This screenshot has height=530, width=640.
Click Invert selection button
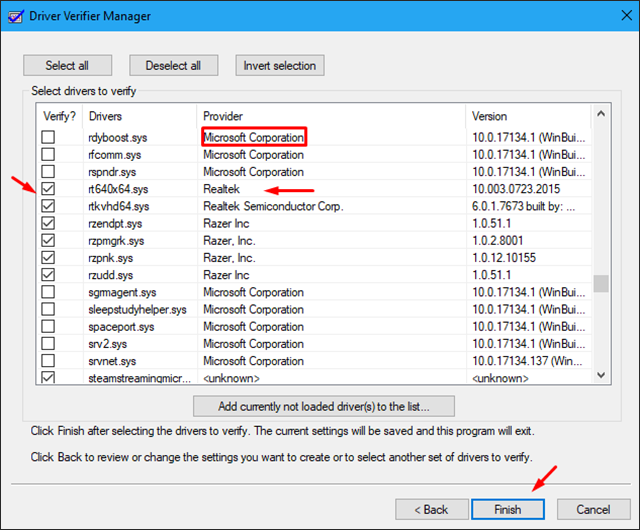[x=280, y=65]
